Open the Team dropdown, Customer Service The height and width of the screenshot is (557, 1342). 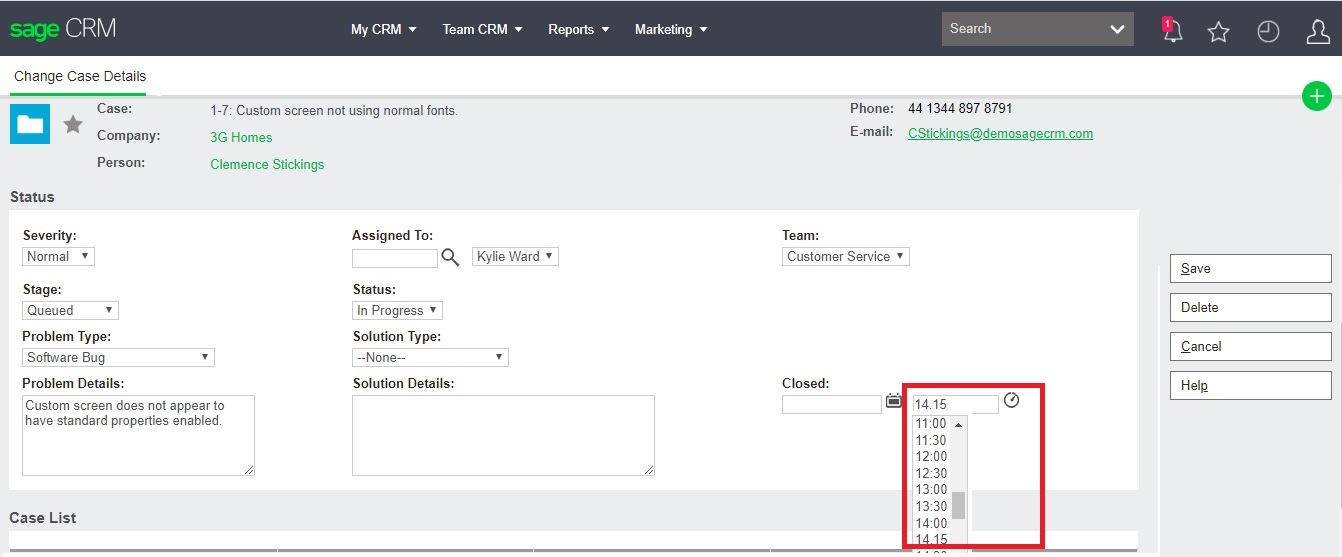[x=845, y=256]
